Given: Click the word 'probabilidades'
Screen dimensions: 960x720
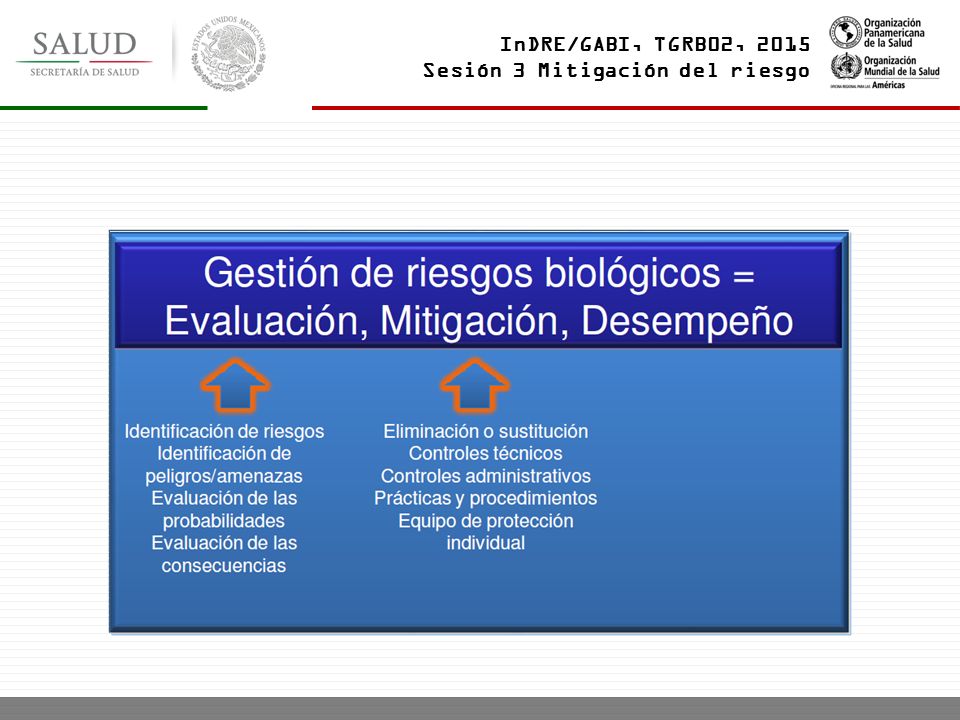Looking at the screenshot, I should 223,521.
